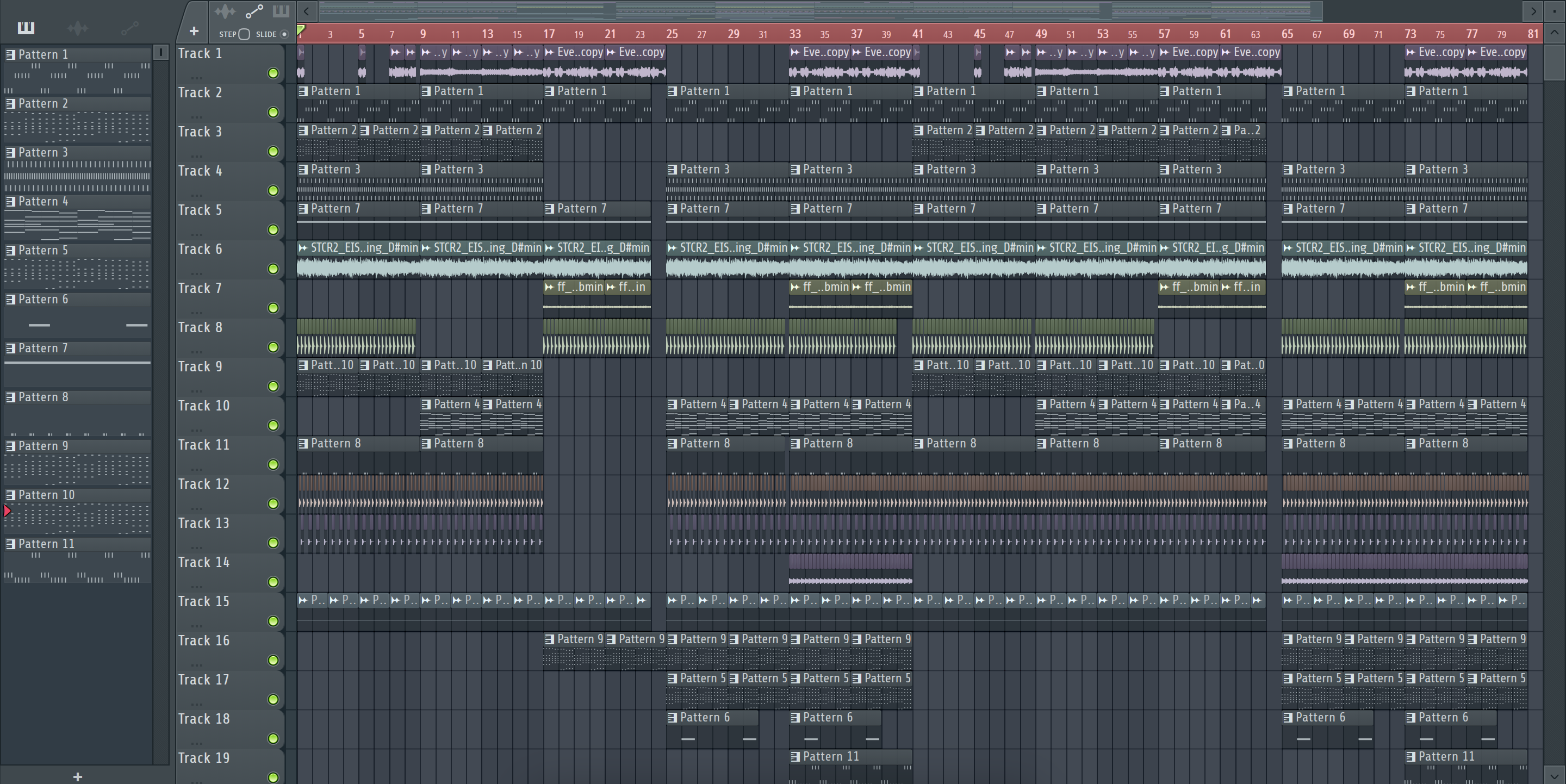Click the green playhead marker at bar 1
The height and width of the screenshot is (784, 1566).
301,30
